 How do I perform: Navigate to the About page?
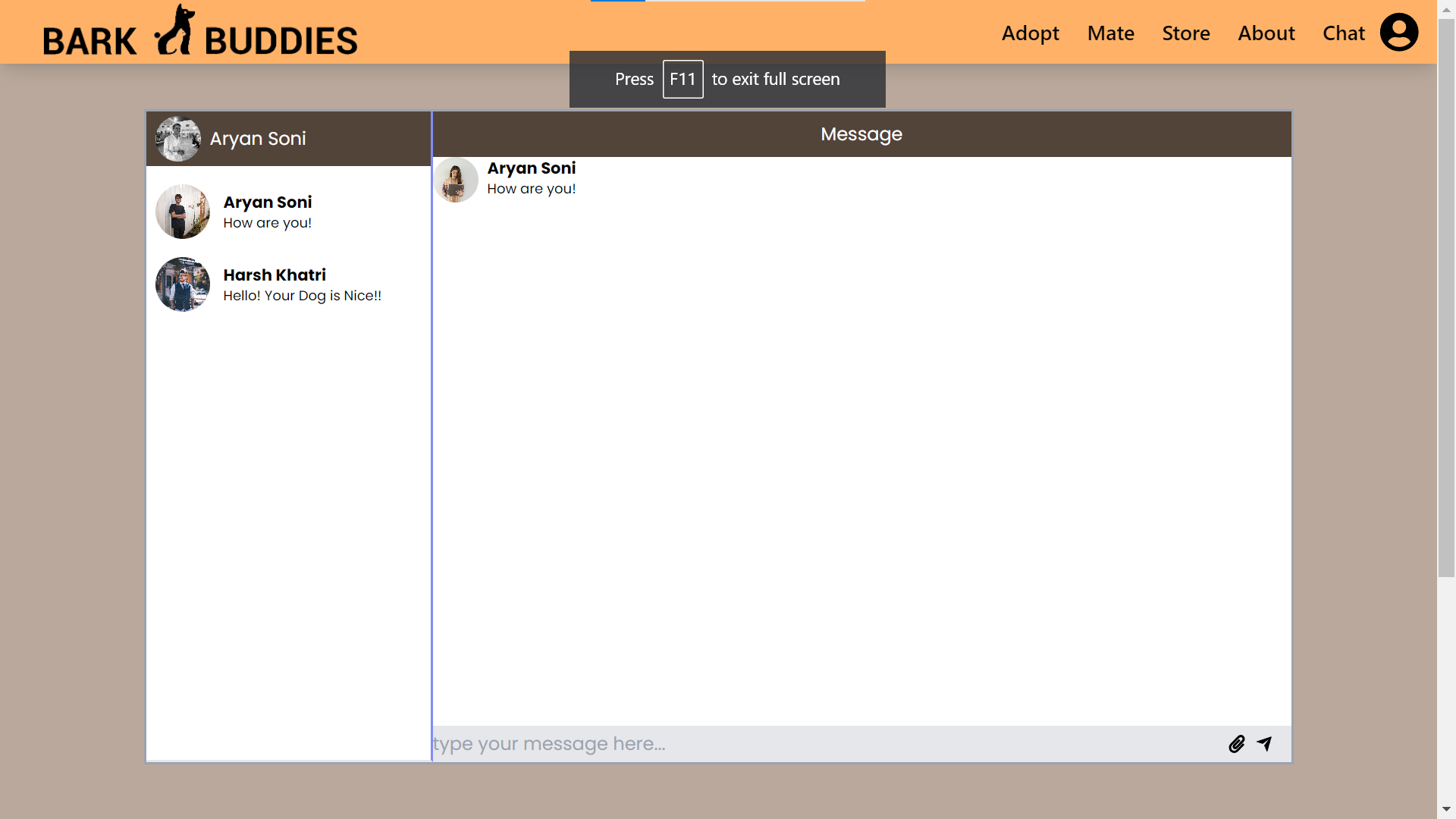click(1266, 33)
